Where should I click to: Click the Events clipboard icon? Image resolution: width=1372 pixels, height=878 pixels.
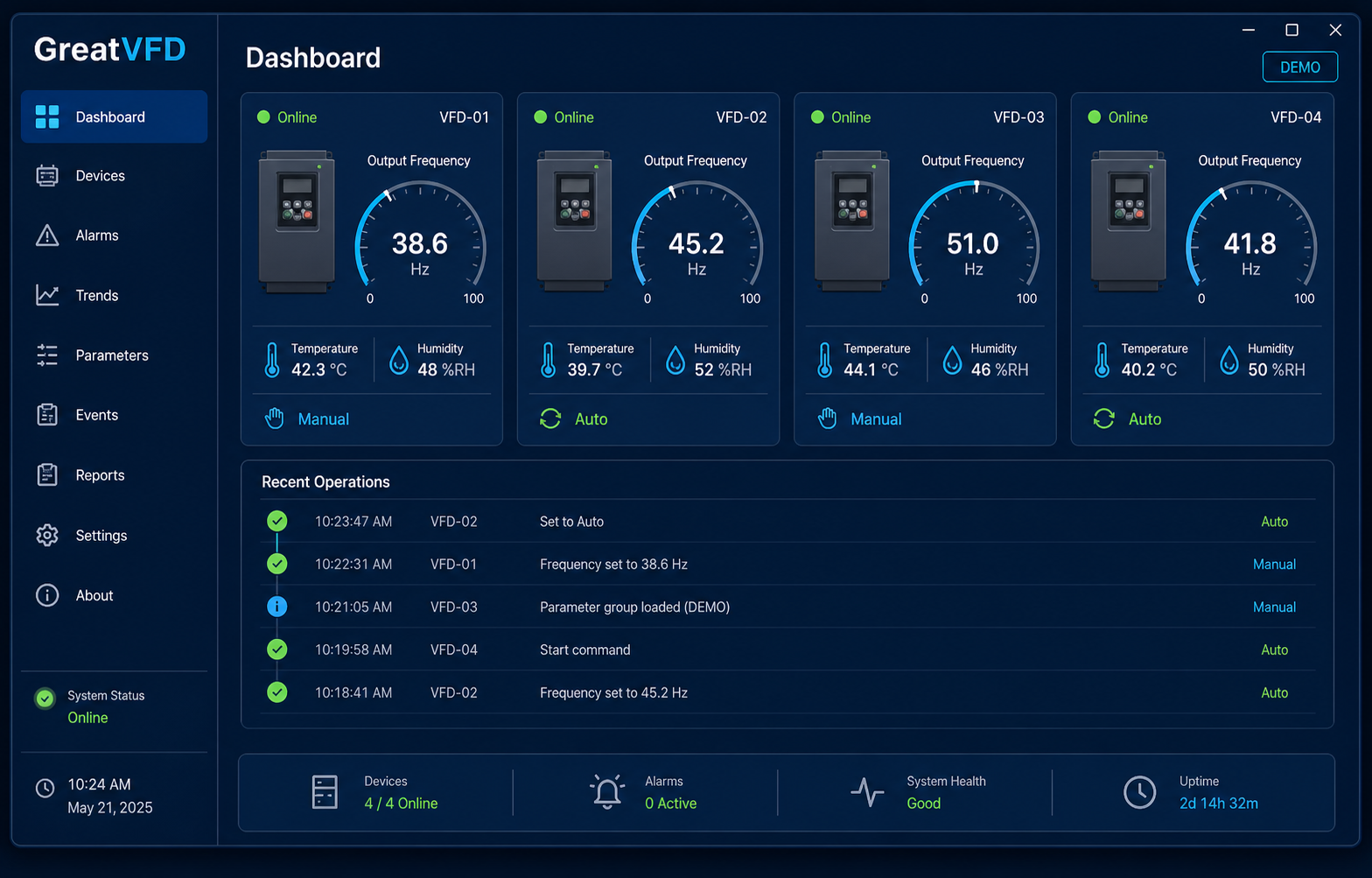coord(47,415)
